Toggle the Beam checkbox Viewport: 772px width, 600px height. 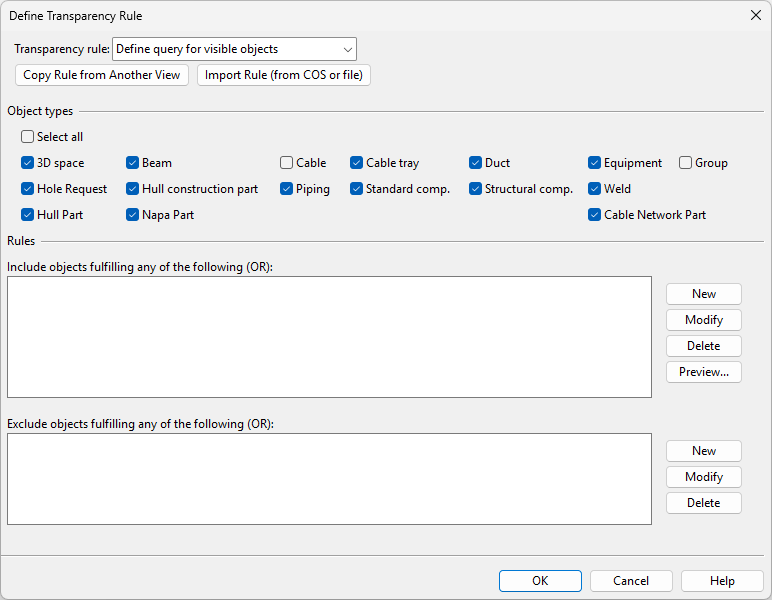pyautogui.click(x=133, y=163)
